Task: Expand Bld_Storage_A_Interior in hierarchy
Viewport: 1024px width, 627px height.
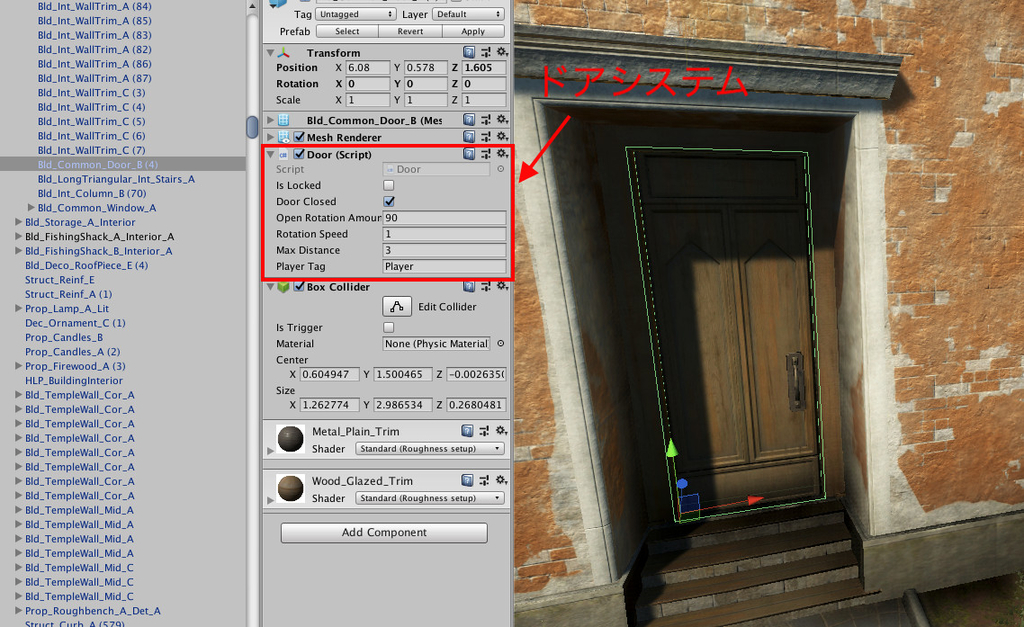Action: click(x=18, y=221)
